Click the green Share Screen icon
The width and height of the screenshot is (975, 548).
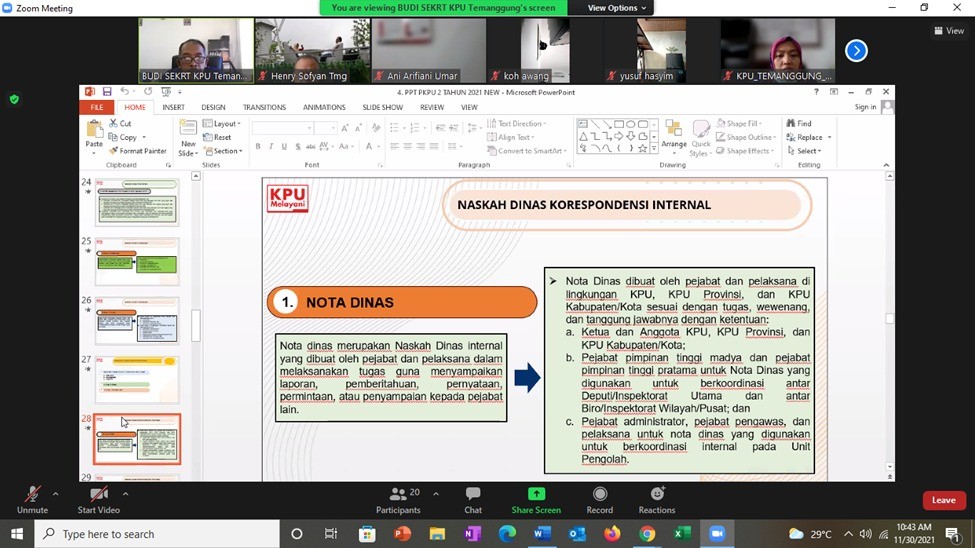pos(536,495)
